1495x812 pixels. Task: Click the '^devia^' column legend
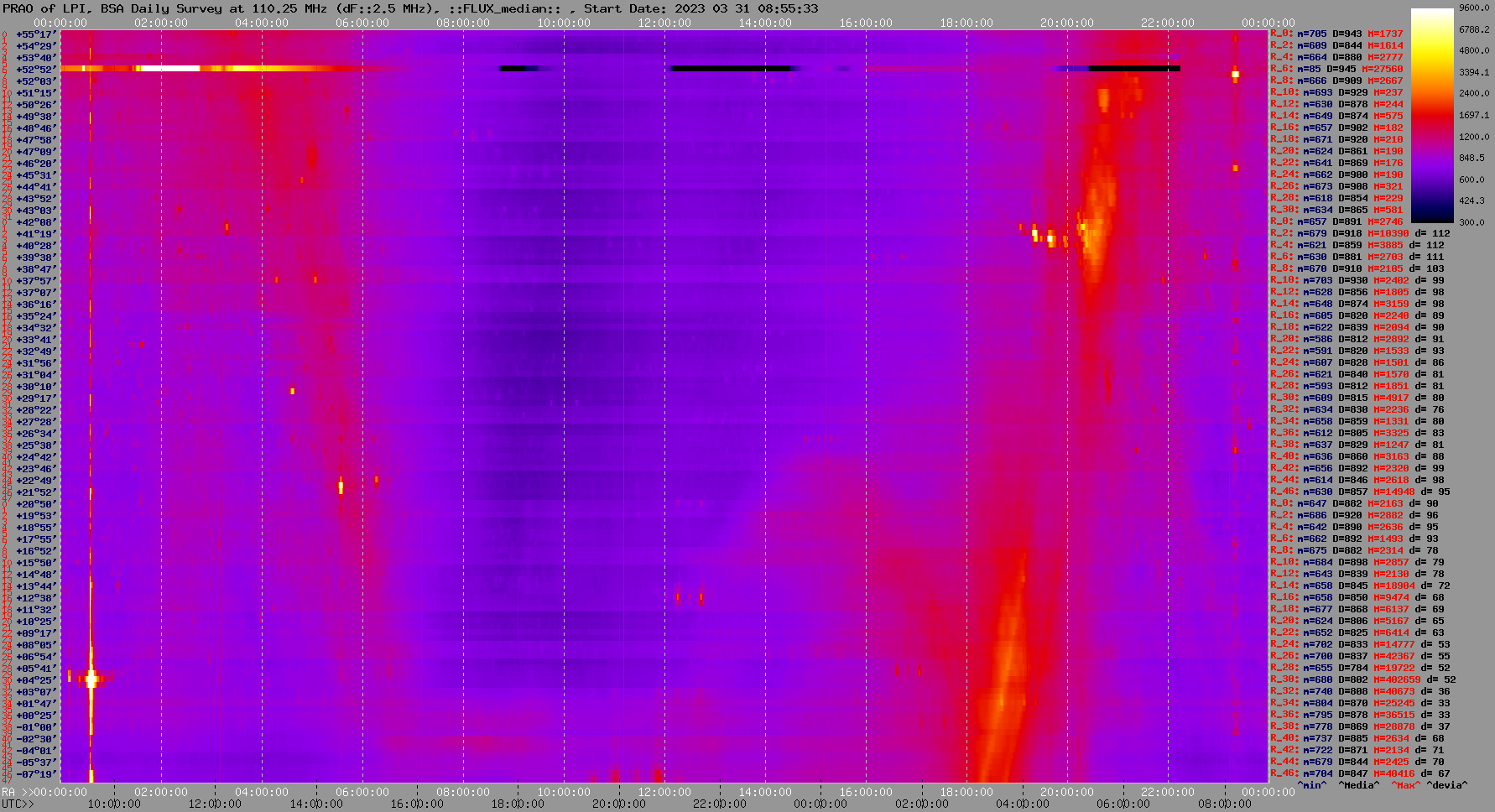pos(1447,785)
